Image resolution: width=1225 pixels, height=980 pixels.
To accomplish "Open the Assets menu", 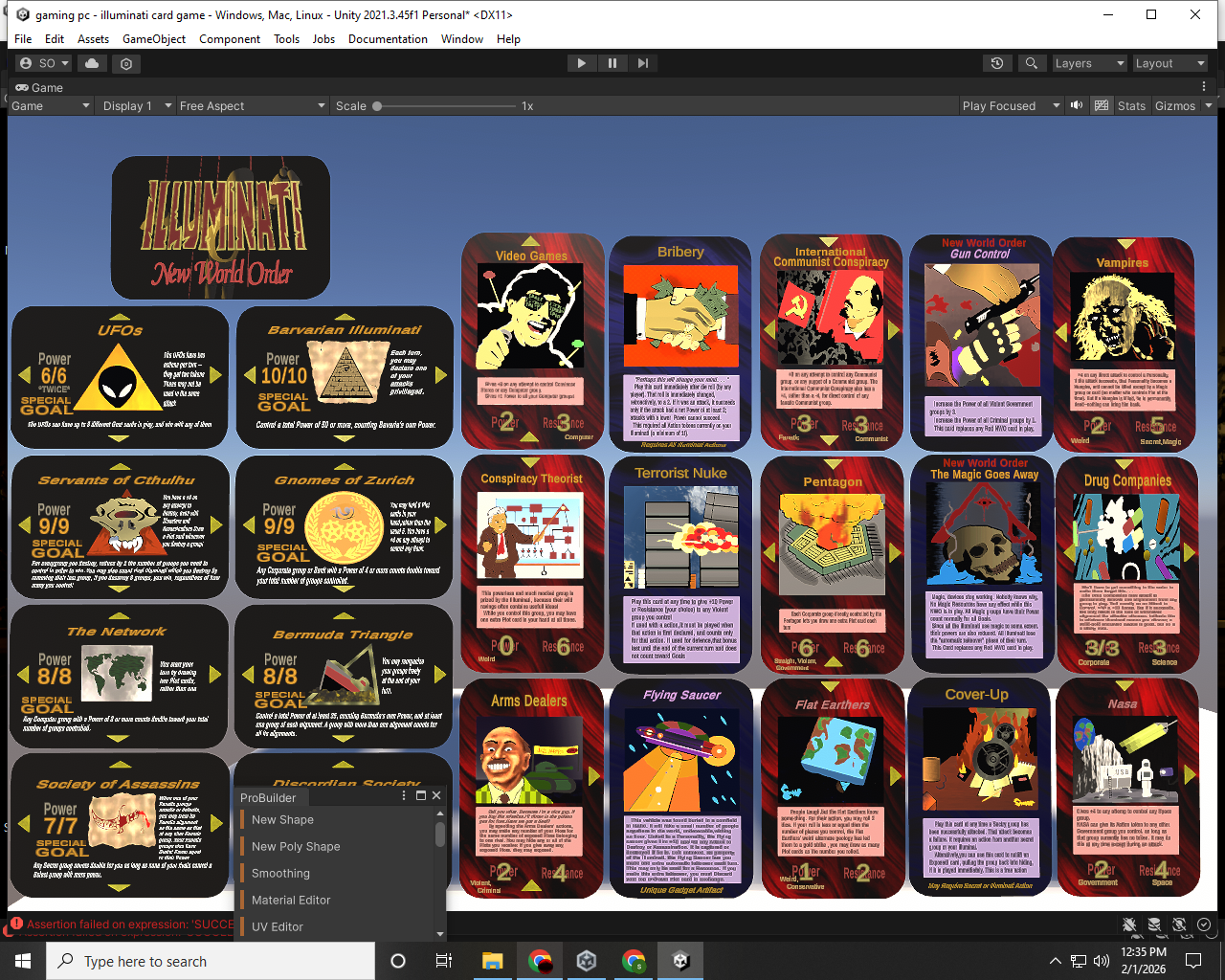I will click(x=93, y=39).
